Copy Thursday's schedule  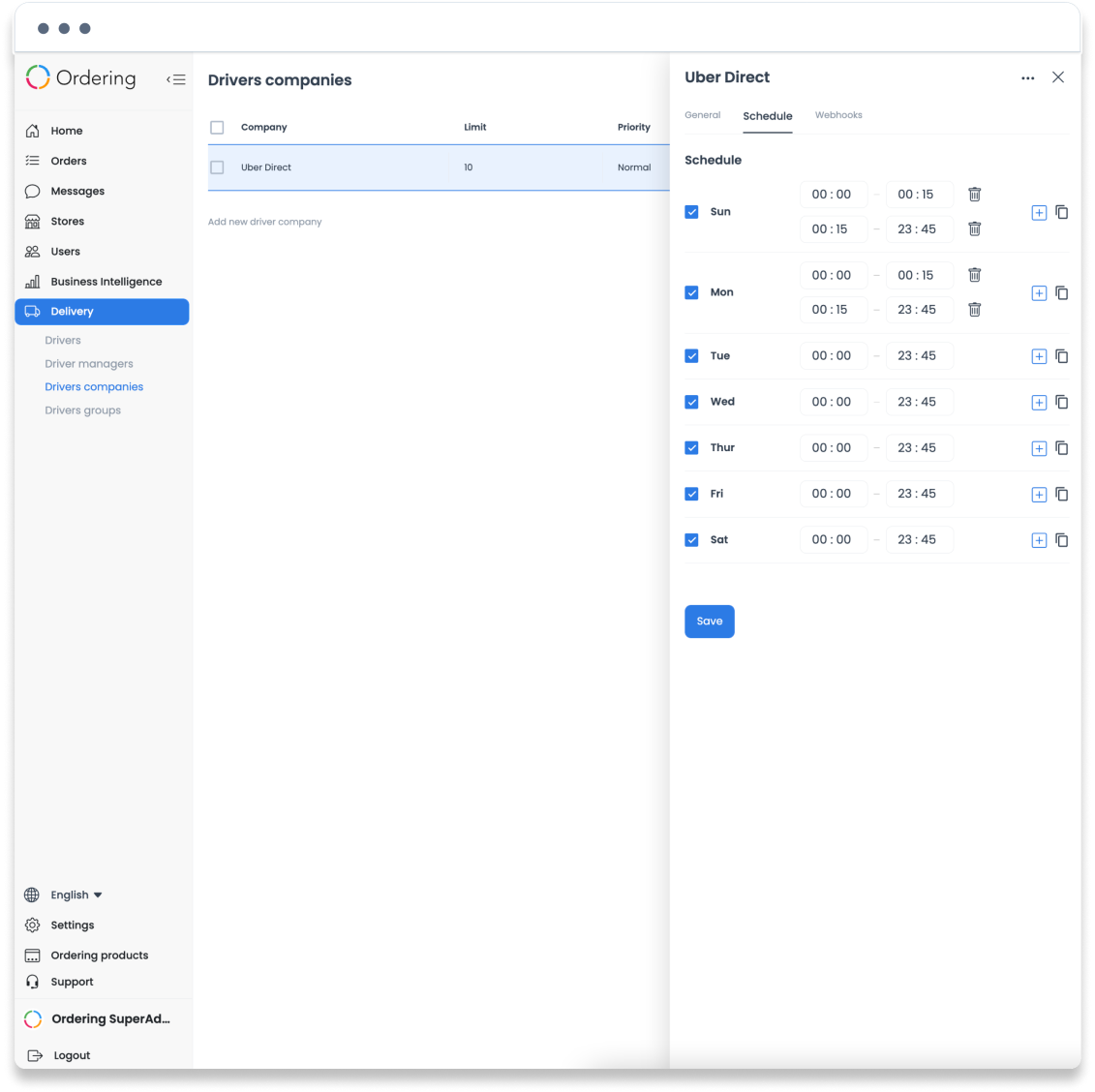click(1061, 448)
